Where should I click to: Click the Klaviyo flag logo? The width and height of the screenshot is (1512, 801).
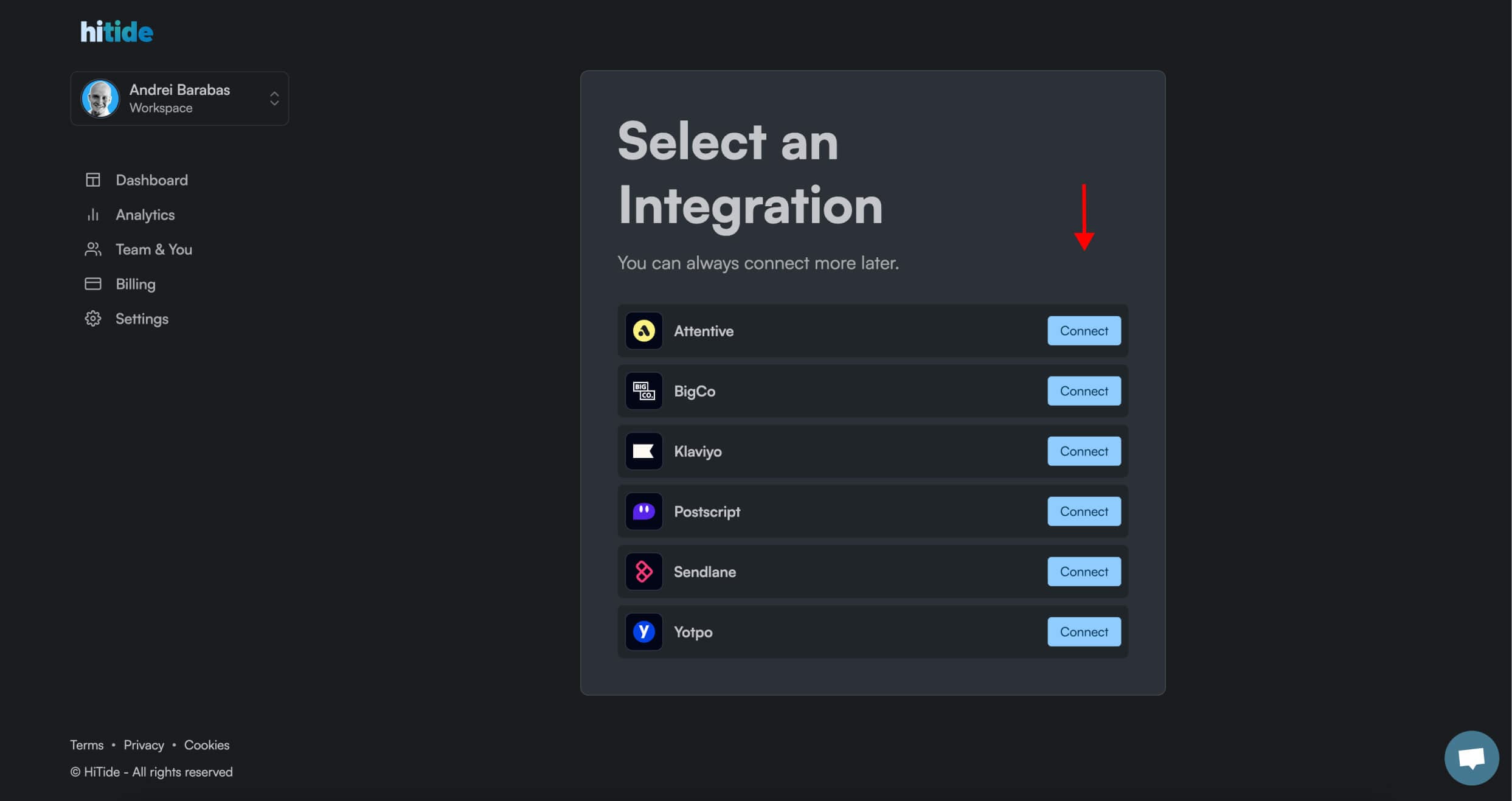643,451
